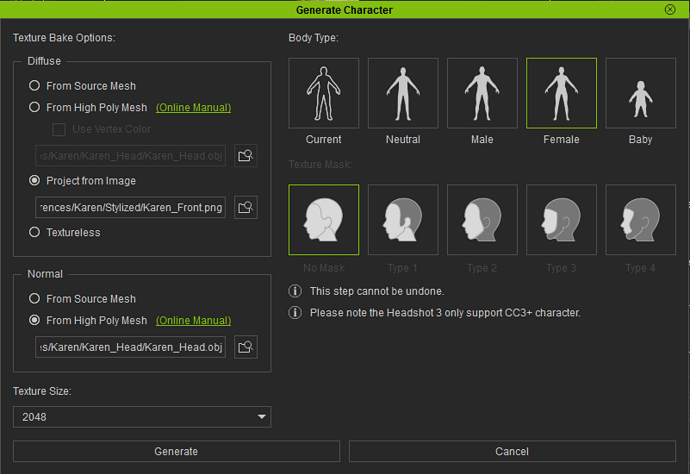The image size is (690, 474).
Task: Click the 'This step cannot be undone.' text
Action: pyautogui.click(x=377, y=291)
